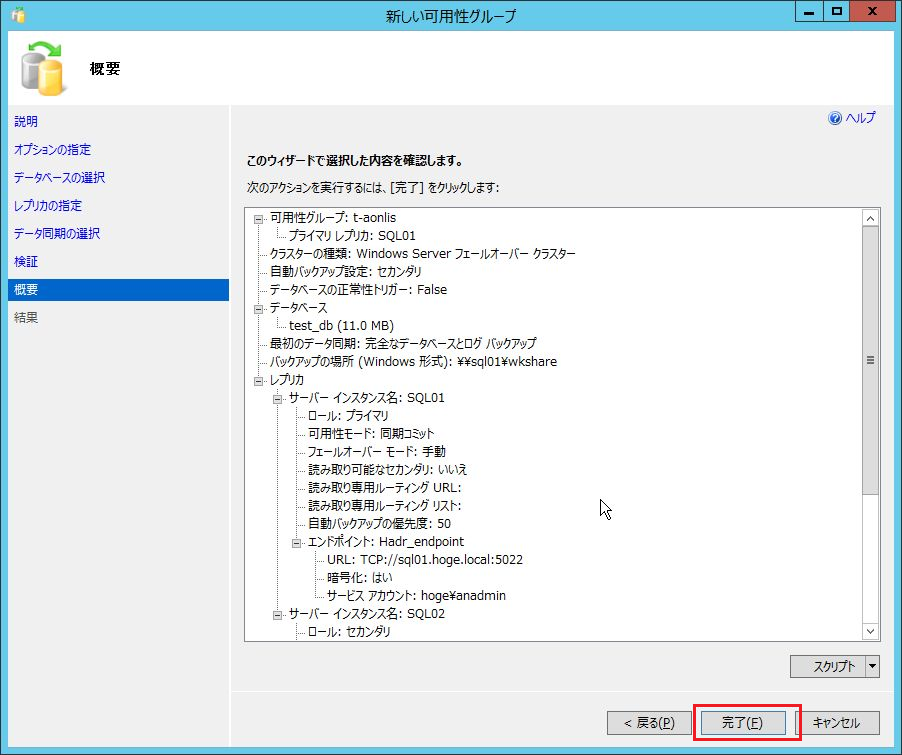Select the test_db (11.0 MB) tree item
This screenshot has width=902, height=755.
341,326
